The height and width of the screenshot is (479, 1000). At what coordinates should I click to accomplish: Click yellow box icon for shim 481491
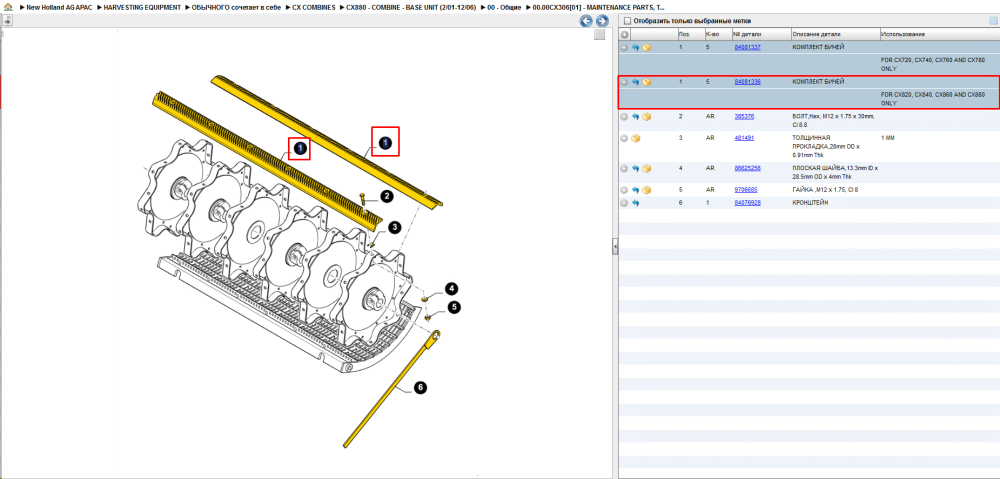(x=635, y=138)
